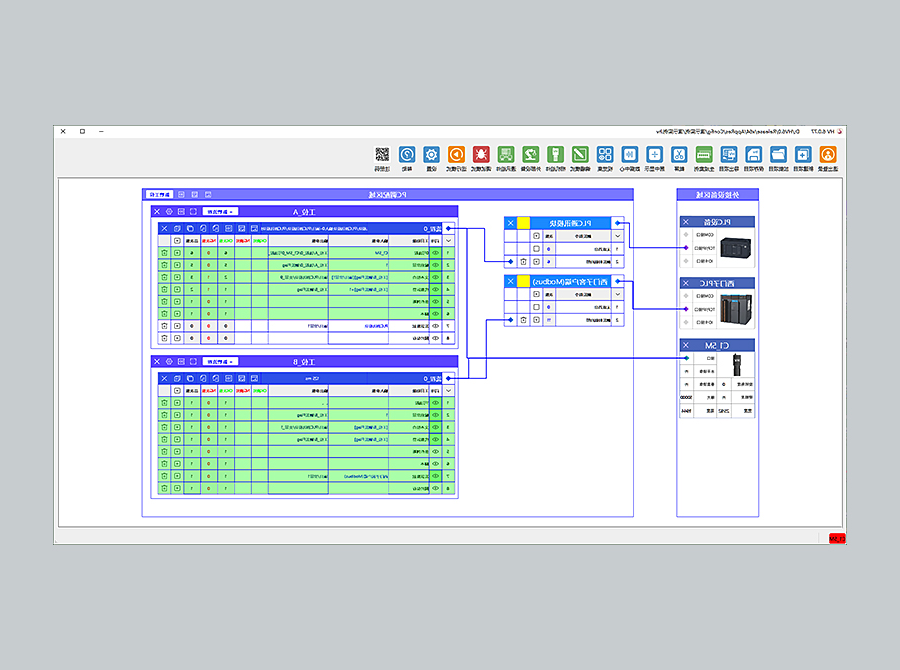Image resolution: width=900 pixels, height=670 pixels.
Task: Toggle eye visibility for row 1 in 工位_B
Action: tap(436, 403)
